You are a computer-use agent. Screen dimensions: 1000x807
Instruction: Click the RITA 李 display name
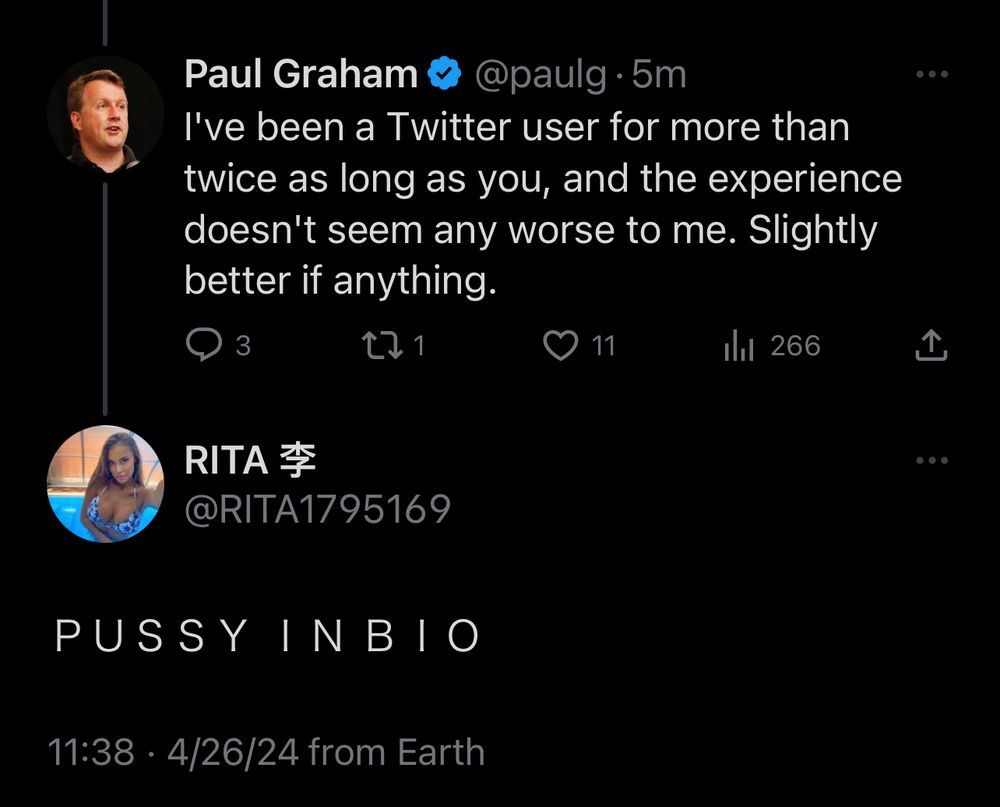tap(250, 460)
